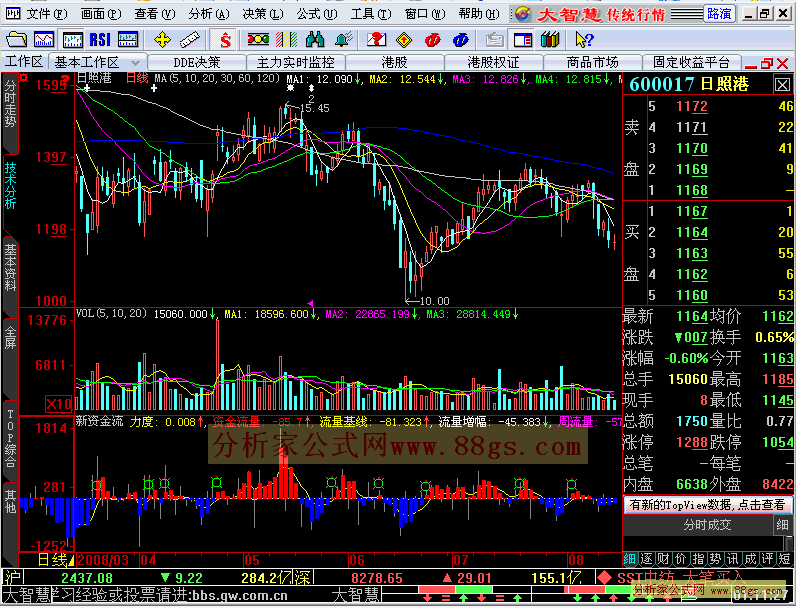Click the boxed X icon beside 日照港
This screenshot has height=608, width=796.
click(x=782, y=85)
